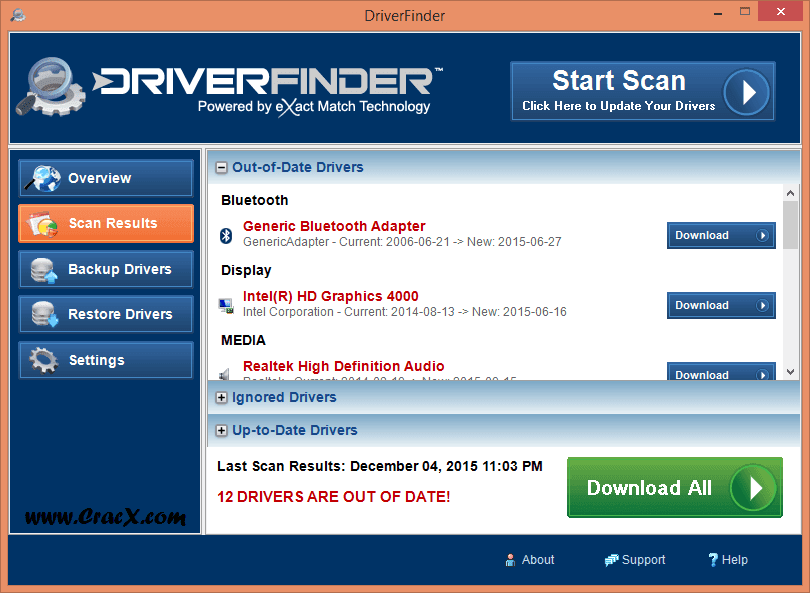
Task: Maximize the DriverFinder window
Action: [744, 12]
